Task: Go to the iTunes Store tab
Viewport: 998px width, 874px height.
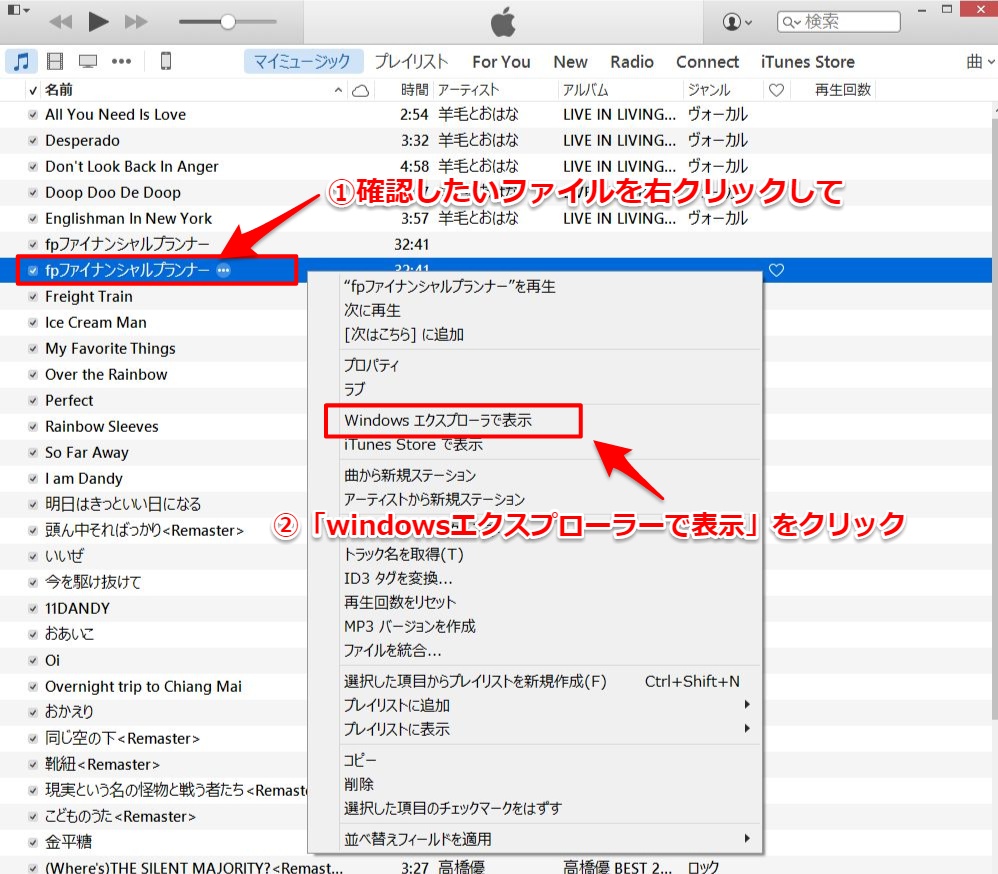Action: [x=808, y=62]
